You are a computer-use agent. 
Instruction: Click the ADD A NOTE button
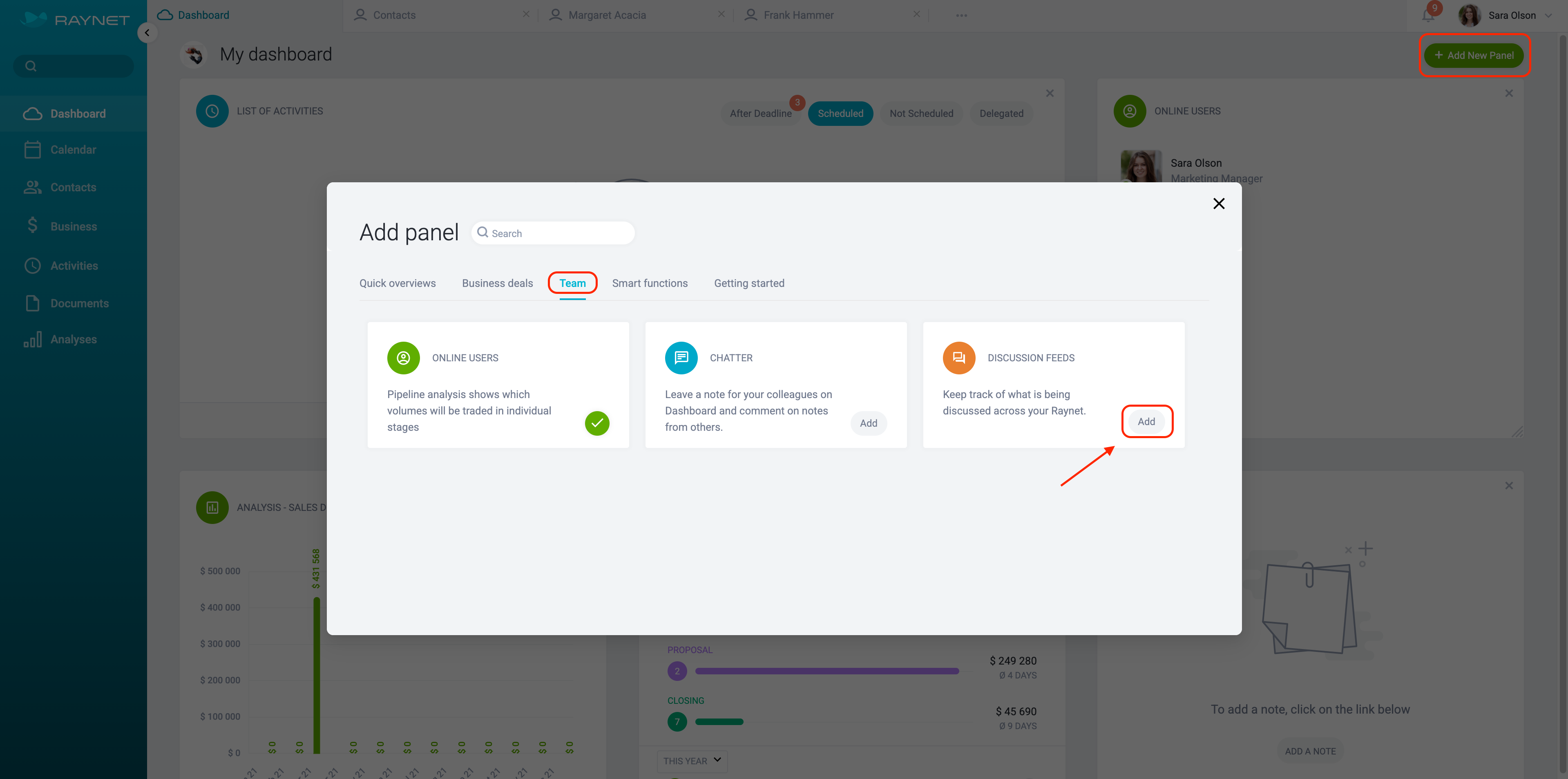[1311, 752]
